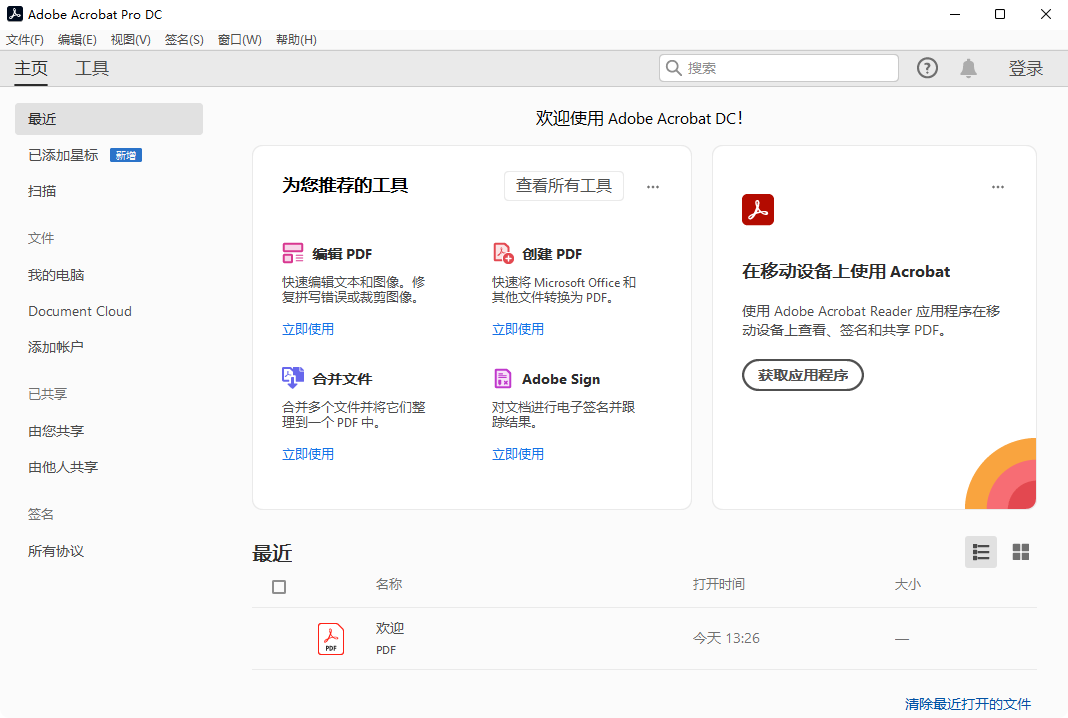Image resolution: width=1068 pixels, height=718 pixels.
Task: Click 立即使用 under Adobe Sign
Action: click(x=518, y=454)
